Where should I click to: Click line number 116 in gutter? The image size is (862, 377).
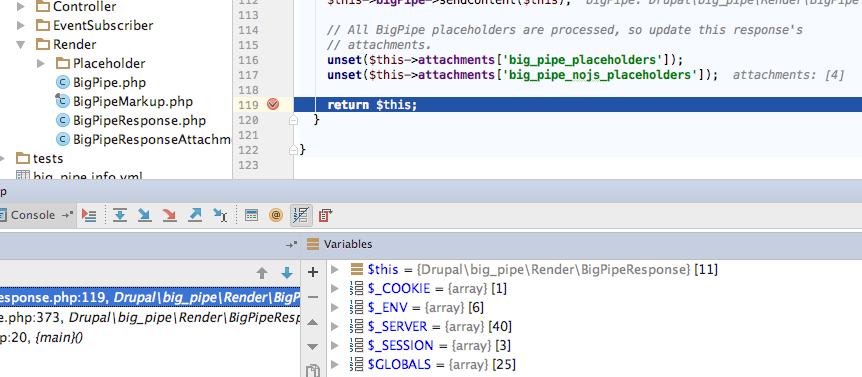pos(248,60)
